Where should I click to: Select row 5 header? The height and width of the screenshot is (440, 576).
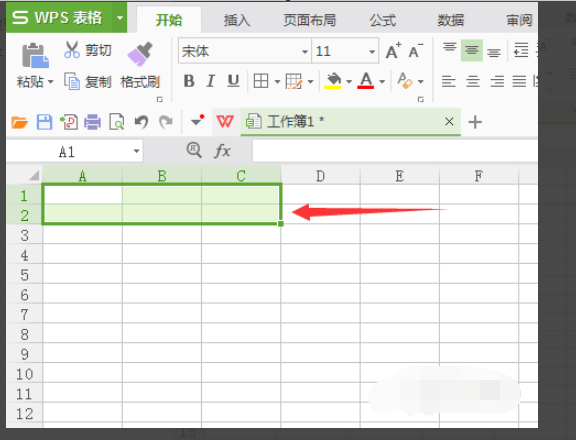pyautogui.click(x=24, y=275)
